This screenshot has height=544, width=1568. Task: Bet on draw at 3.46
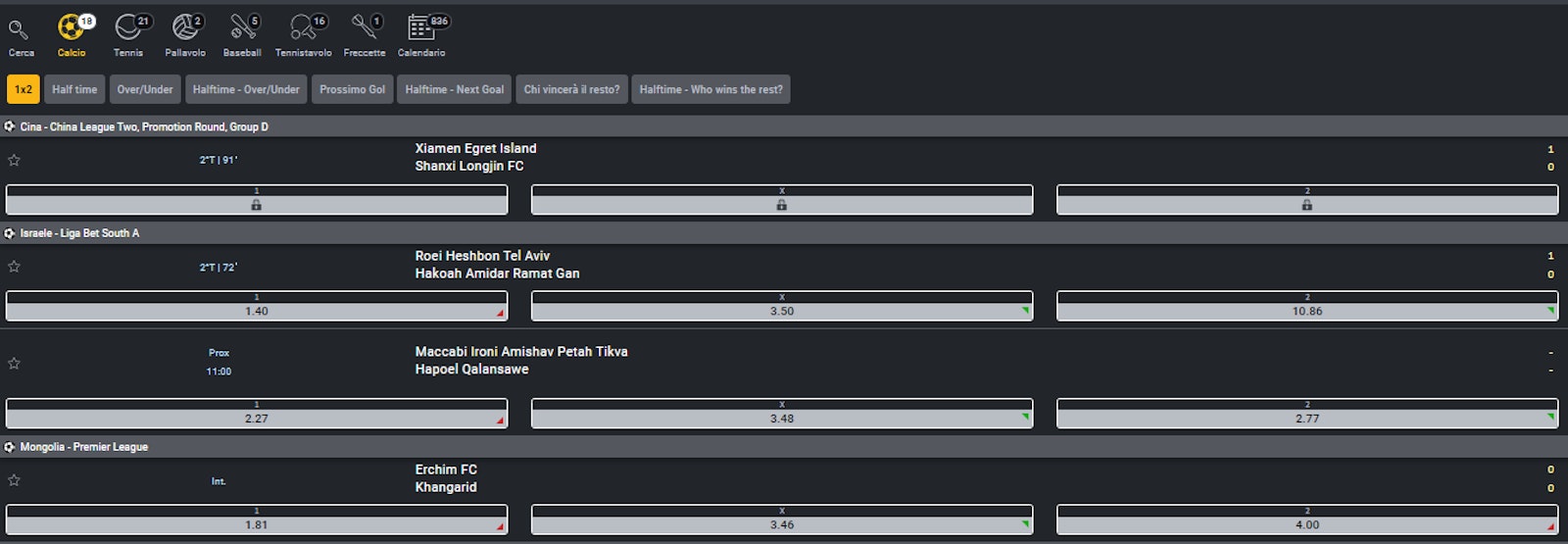tap(782, 519)
